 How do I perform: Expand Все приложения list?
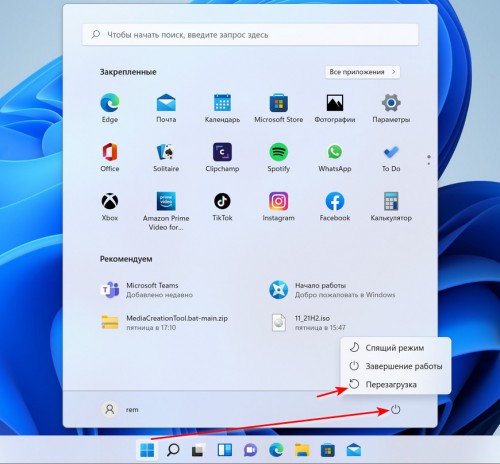[362, 72]
